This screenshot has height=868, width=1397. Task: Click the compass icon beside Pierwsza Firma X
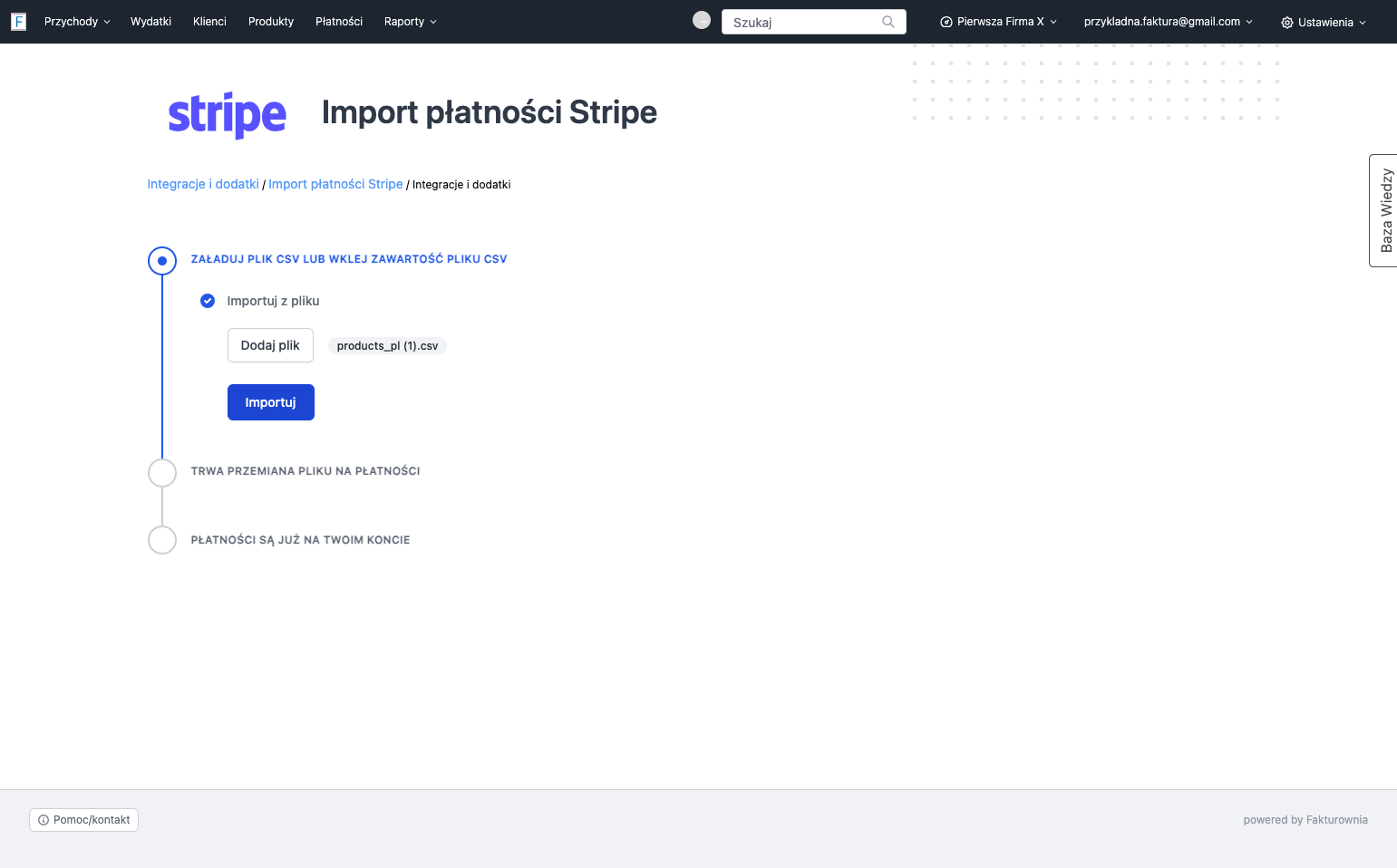946,22
